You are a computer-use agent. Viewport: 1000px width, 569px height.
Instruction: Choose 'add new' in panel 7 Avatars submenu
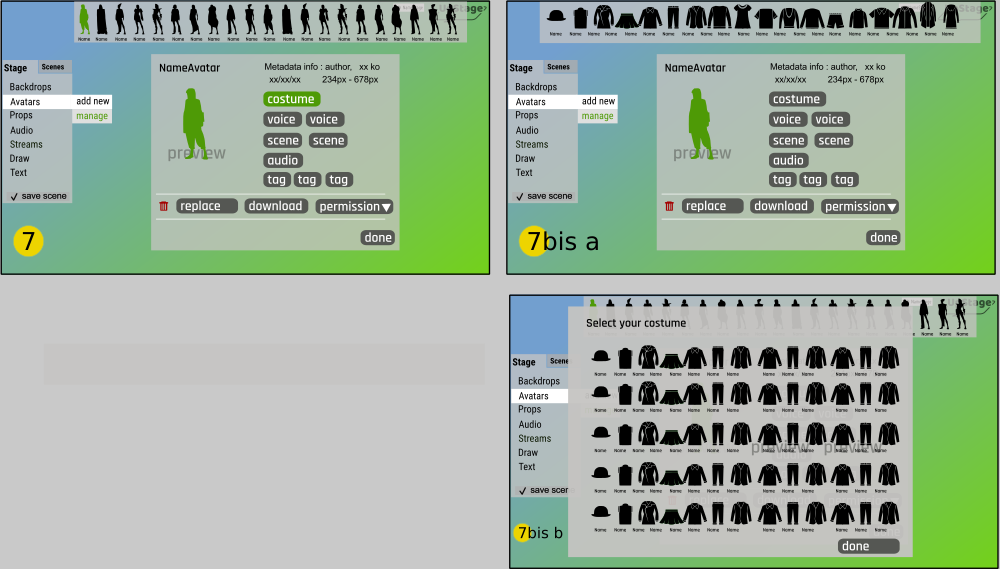point(93,101)
